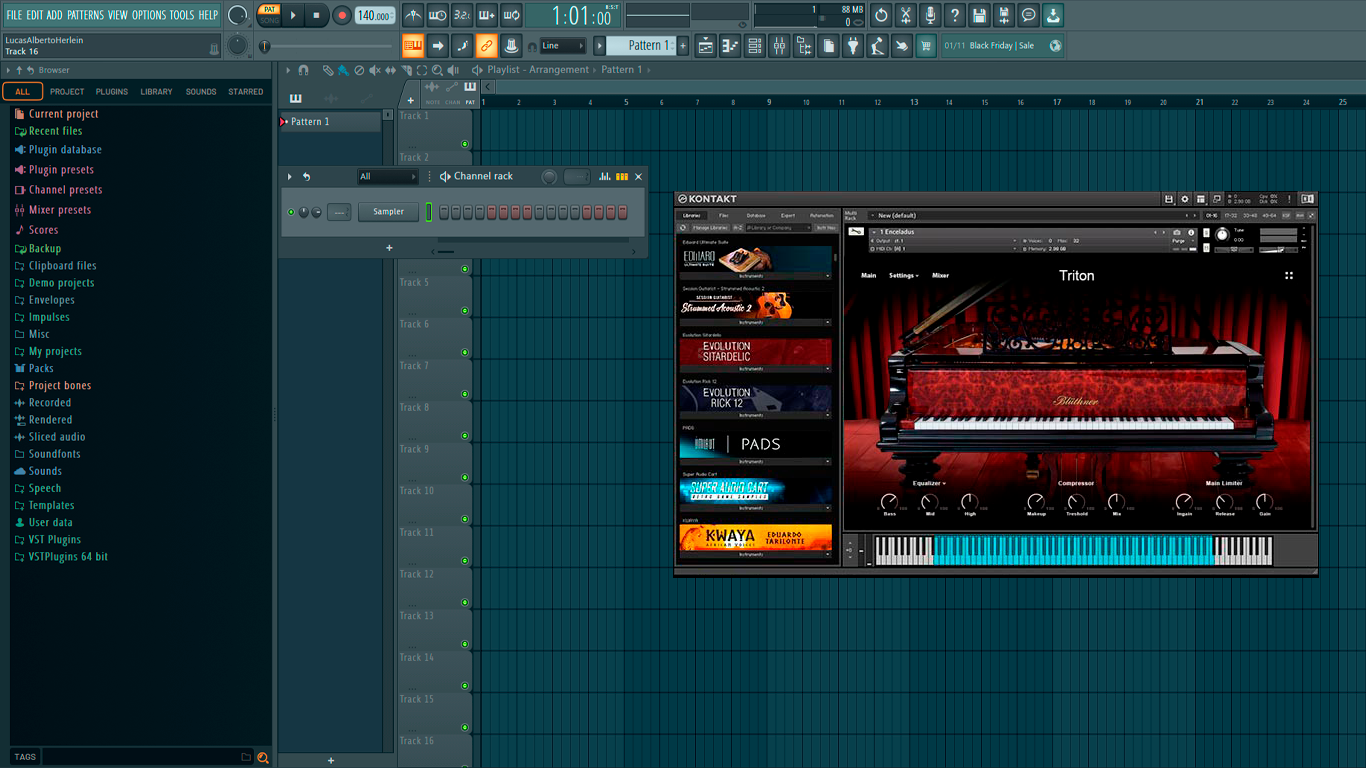
Task: Click the graph editor icon in Channel rack
Action: pos(605,177)
